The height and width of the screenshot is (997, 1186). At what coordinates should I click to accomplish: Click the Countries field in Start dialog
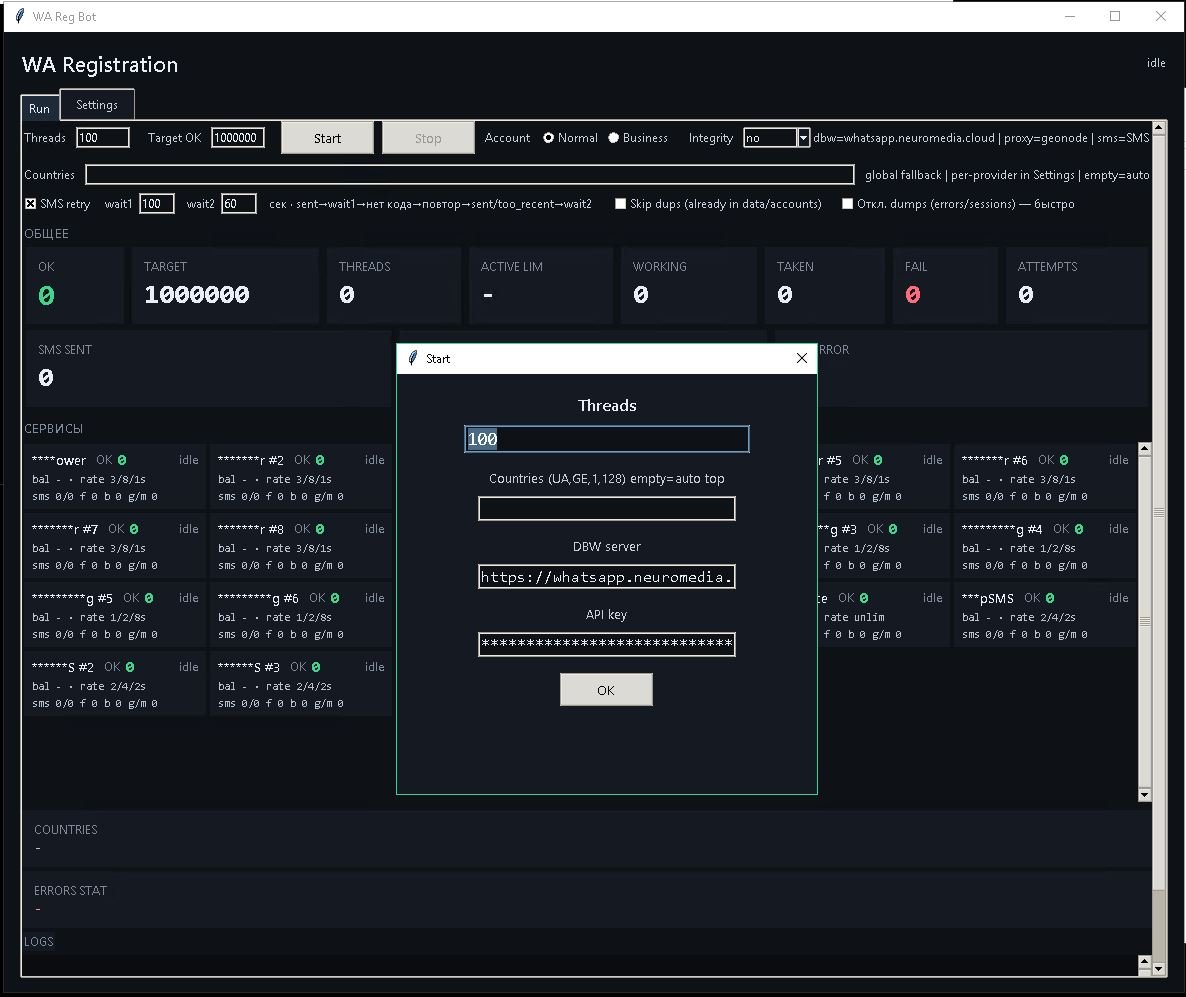coord(607,508)
